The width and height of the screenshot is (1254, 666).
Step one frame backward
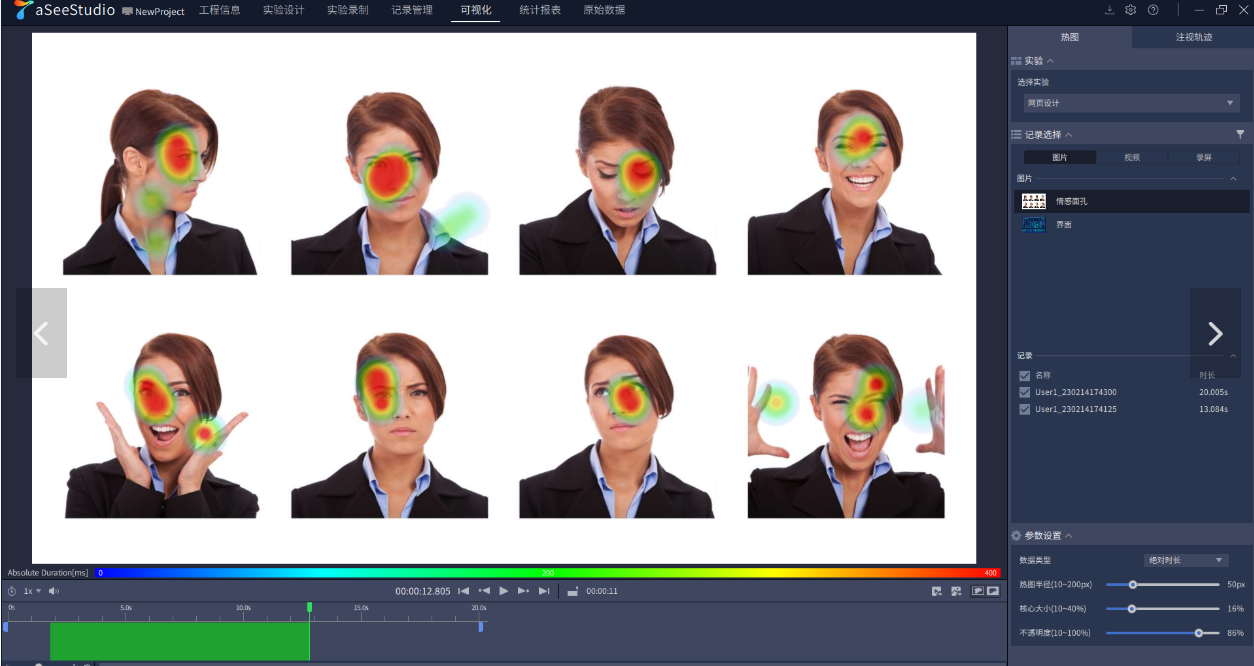click(484, 591)
